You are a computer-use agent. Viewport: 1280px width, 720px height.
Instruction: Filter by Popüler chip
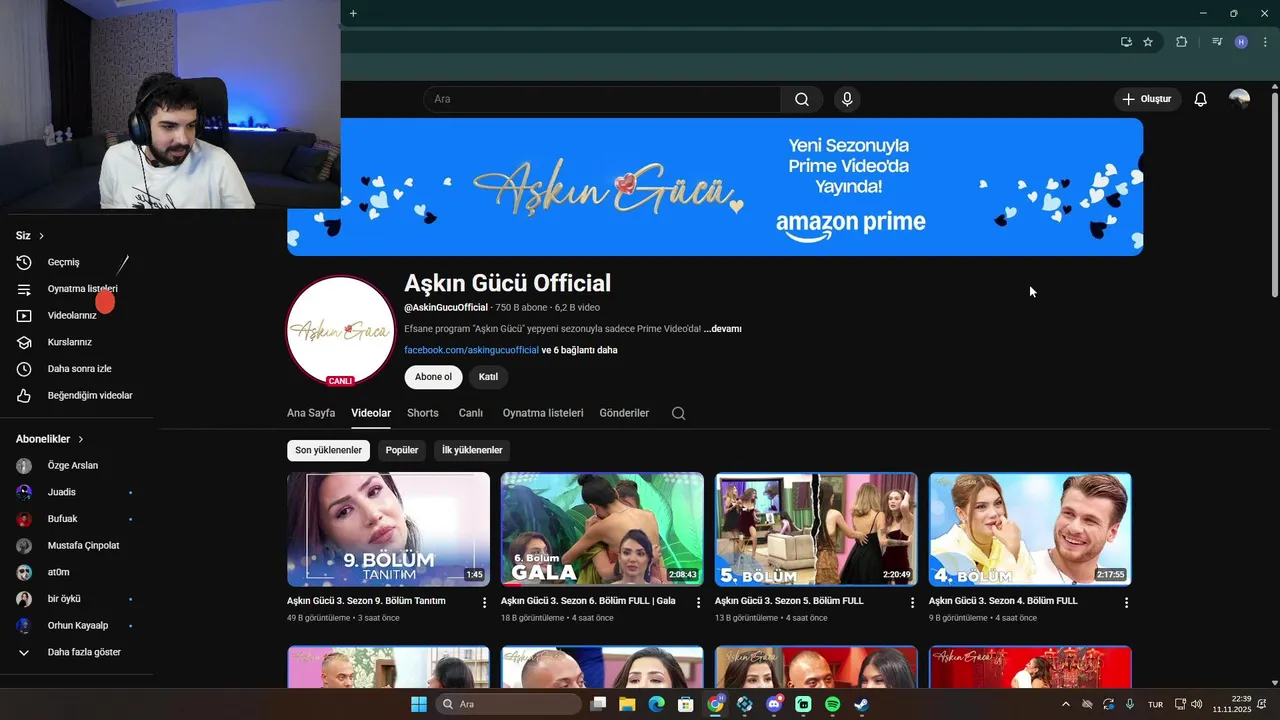click(x=402, y=450)
